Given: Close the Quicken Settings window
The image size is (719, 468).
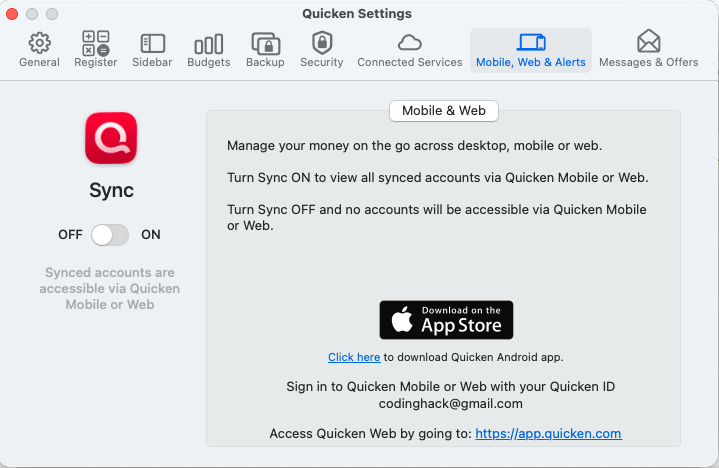Looking at the screenshot, I should click(x=12, y=14).
